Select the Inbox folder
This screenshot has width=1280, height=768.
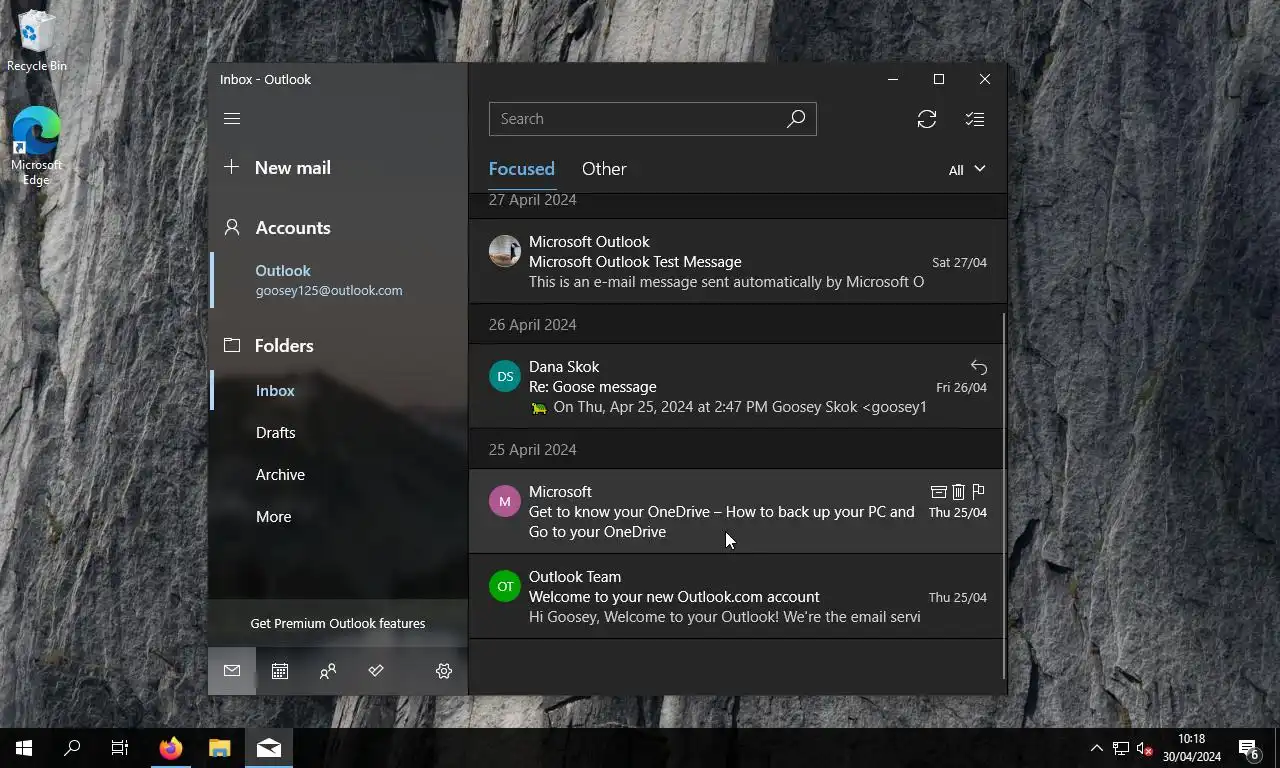coord(338,391)
